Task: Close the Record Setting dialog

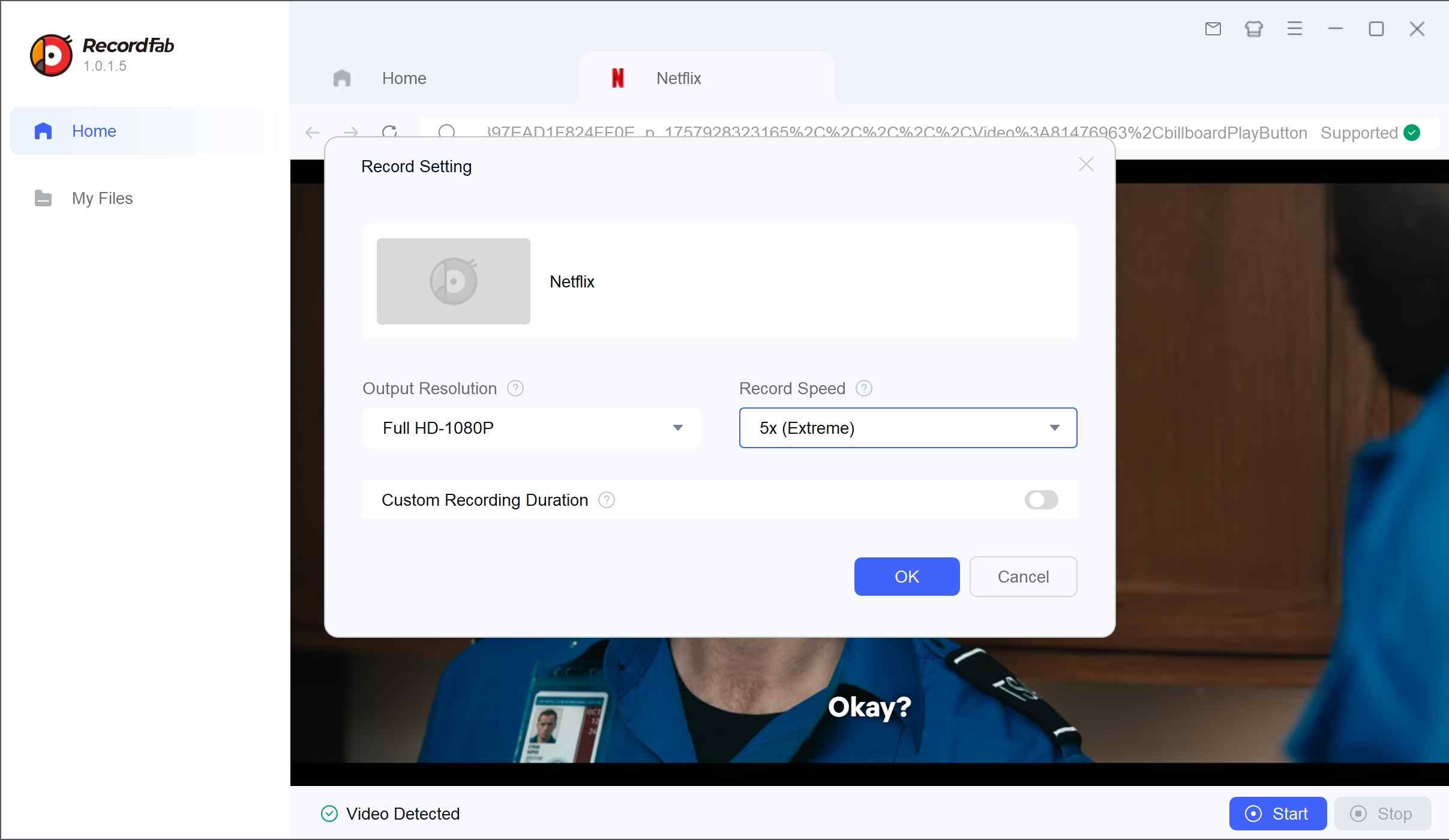Action: [1085, 164]
